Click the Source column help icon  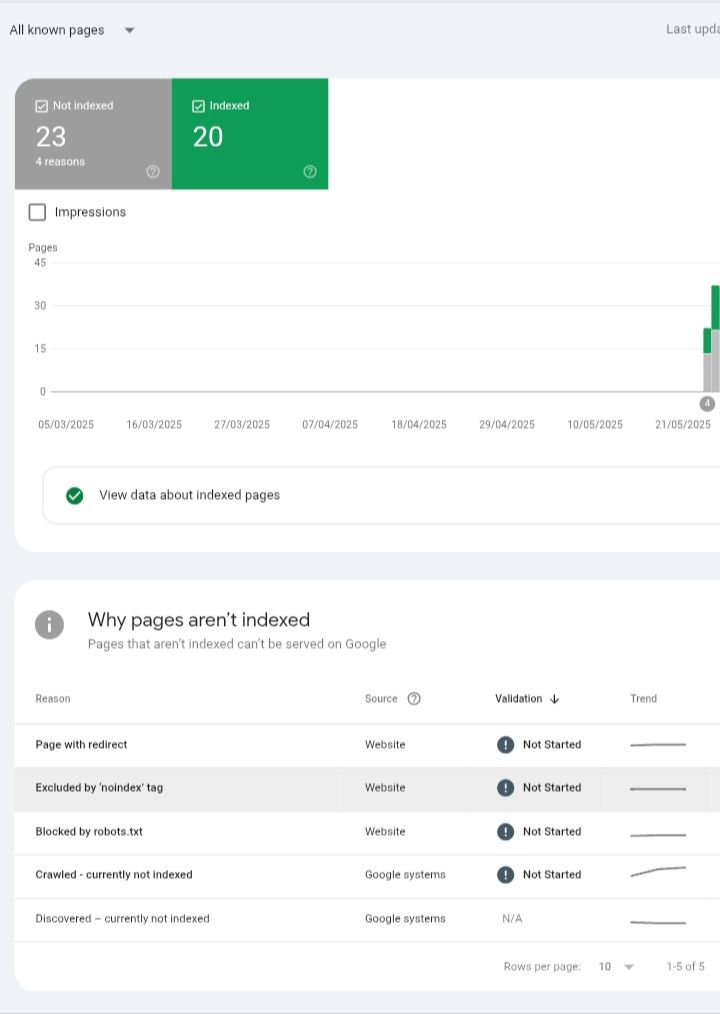pos(414,698)
